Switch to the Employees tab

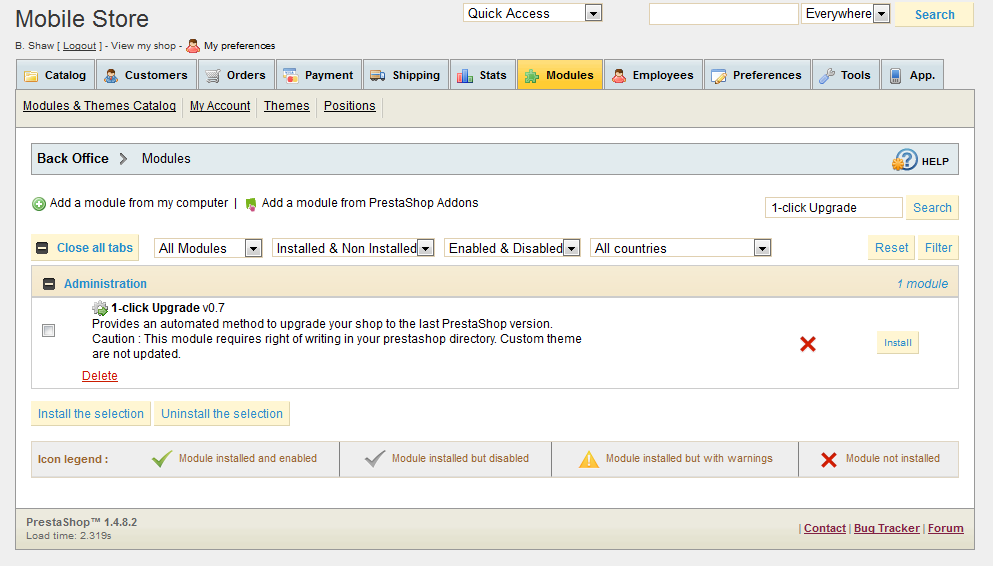click(654, 75)
